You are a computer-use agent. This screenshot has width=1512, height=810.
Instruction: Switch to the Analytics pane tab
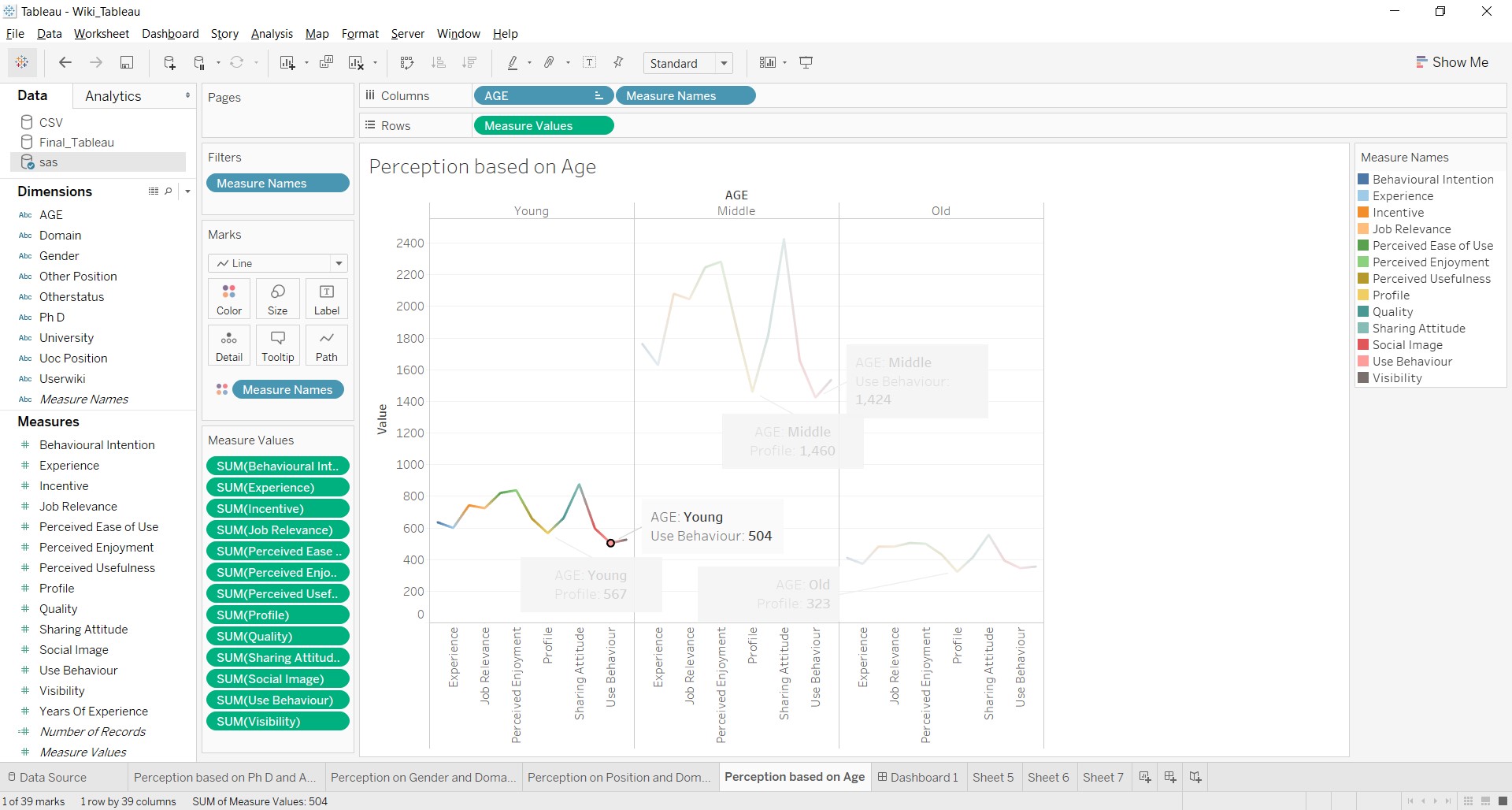click(x=113, y=96)
